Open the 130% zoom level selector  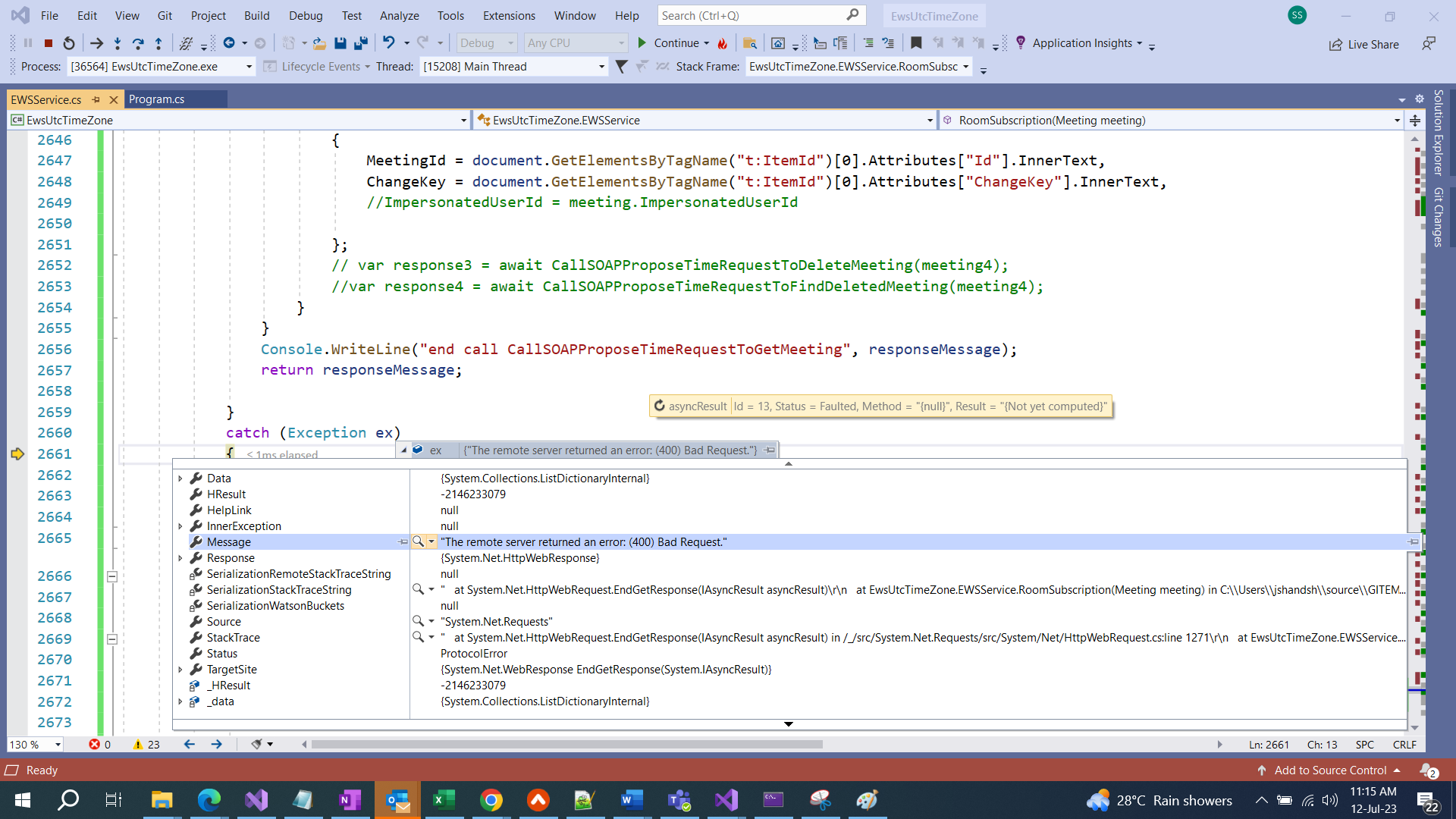coord(35,744)
